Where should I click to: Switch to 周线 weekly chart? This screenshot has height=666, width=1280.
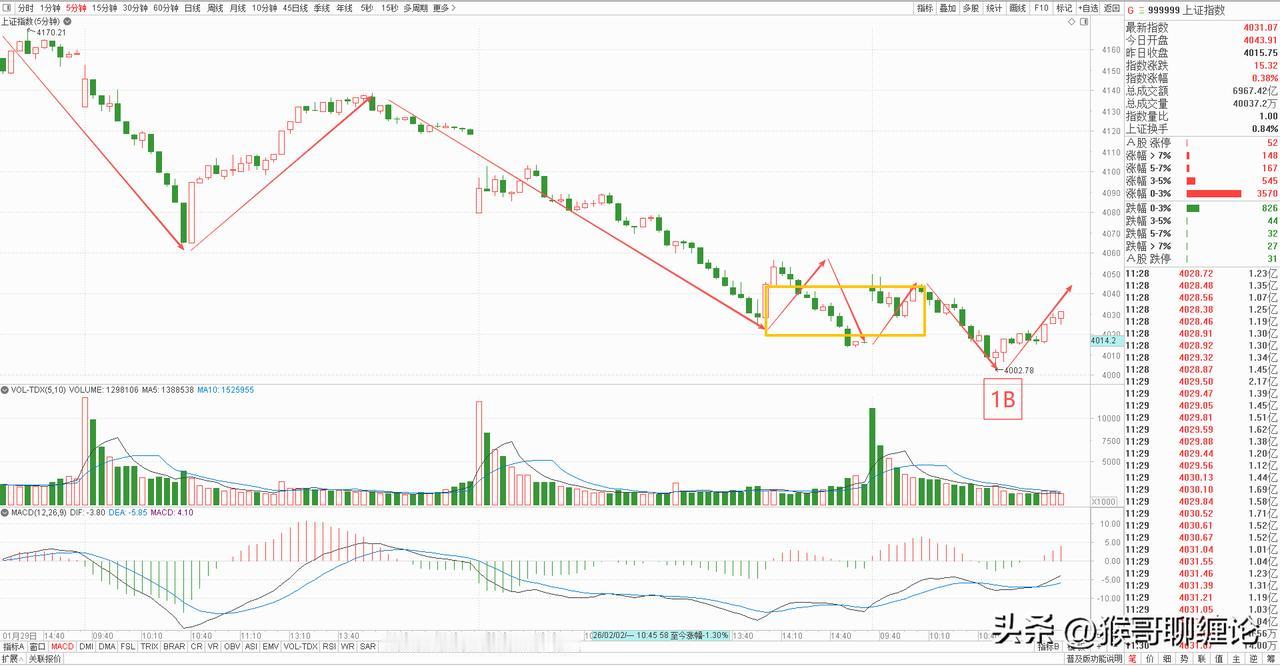click(215, 8)
